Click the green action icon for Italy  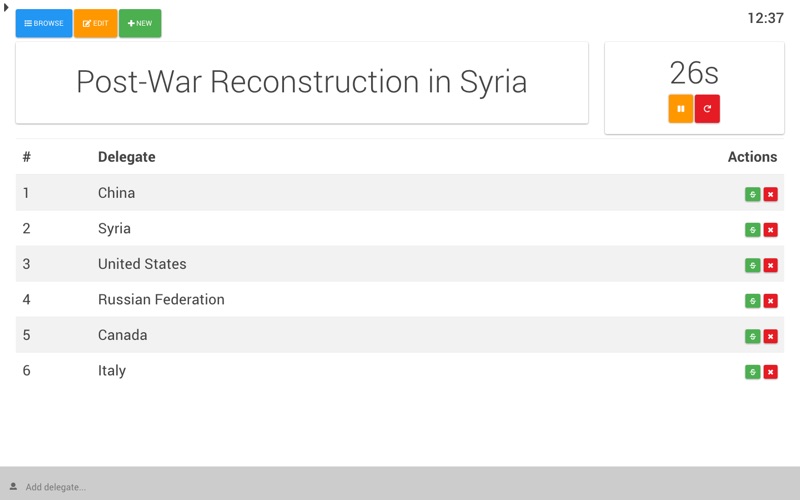753,372
